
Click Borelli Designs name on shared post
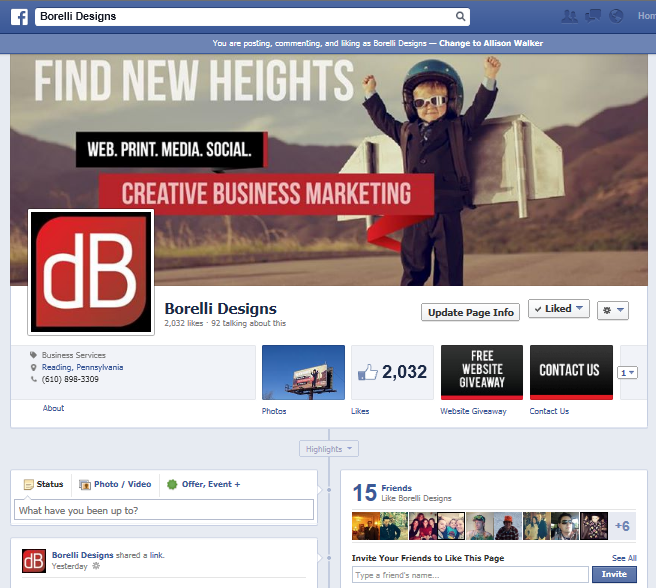tap(82, 555)
